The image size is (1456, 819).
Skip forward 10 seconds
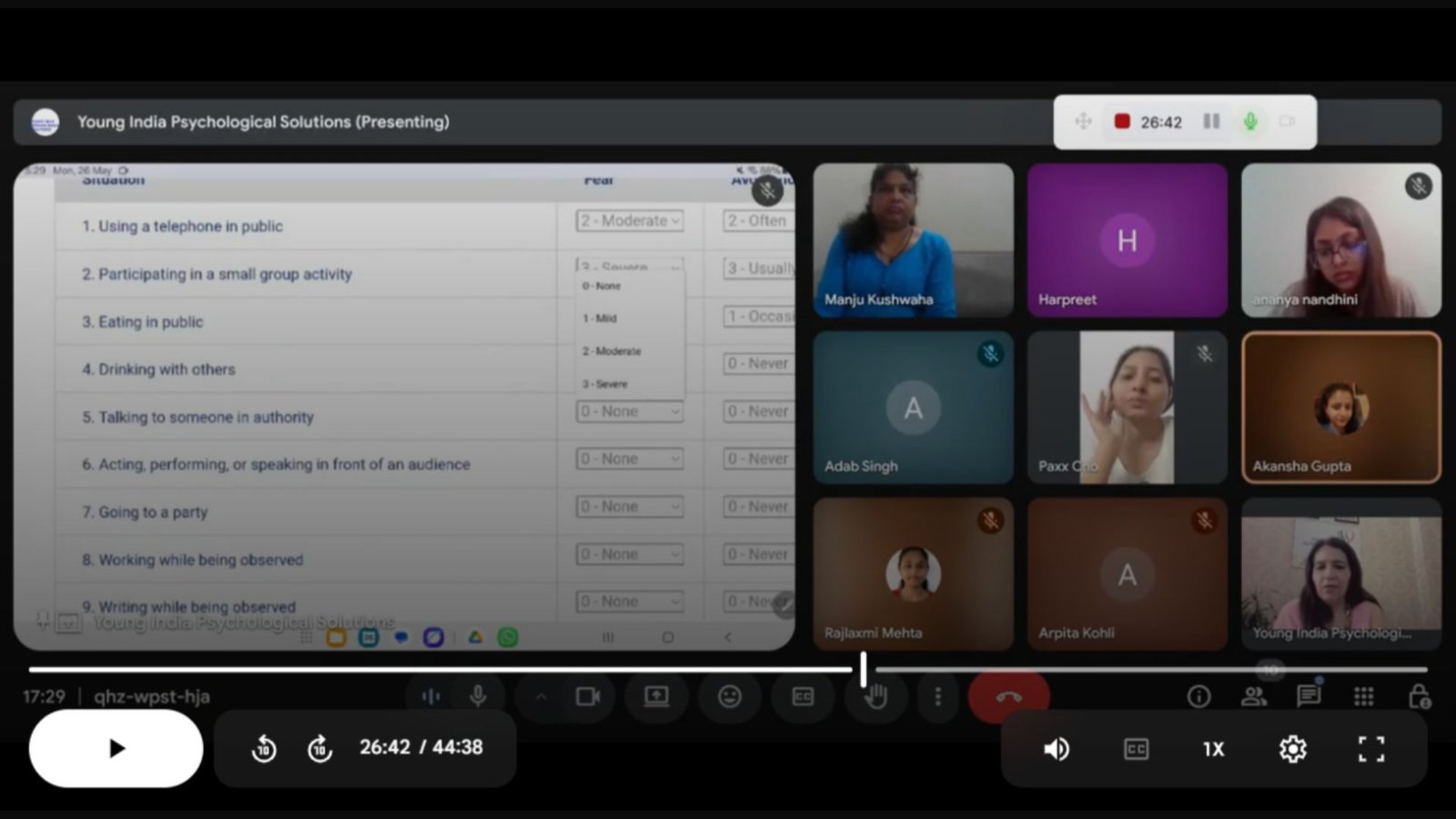pos(319,748)
